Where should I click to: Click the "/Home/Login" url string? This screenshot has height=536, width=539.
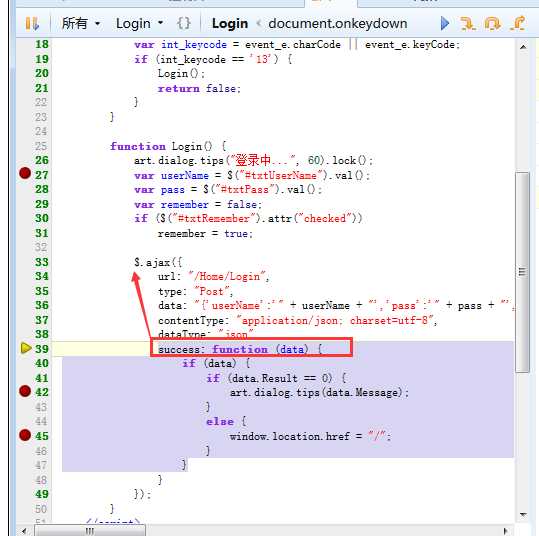coord(227,276)
